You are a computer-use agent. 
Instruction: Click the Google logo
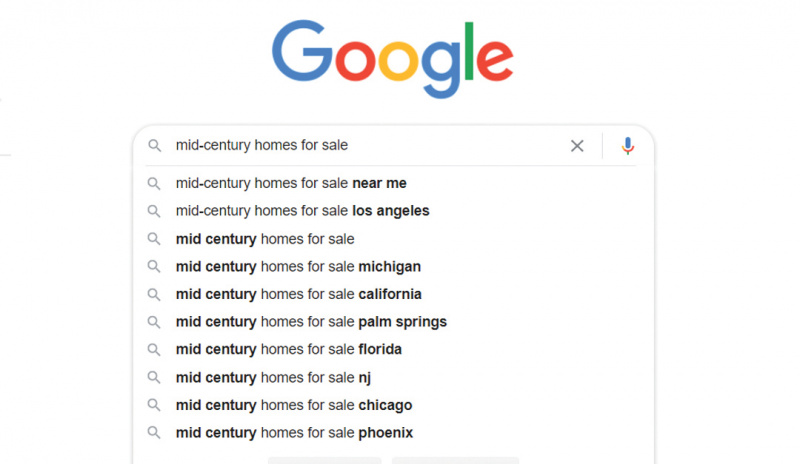(x=392, y=58)
